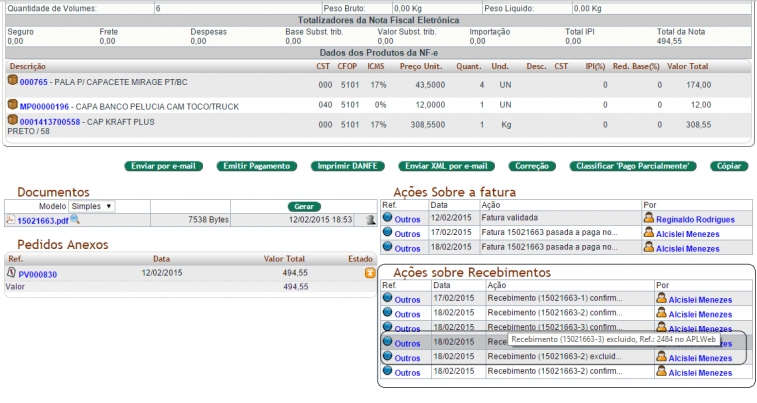Click the user icon beside Reginaldo Rodrigues
The image size is (757, 403).
coord(648,218)
